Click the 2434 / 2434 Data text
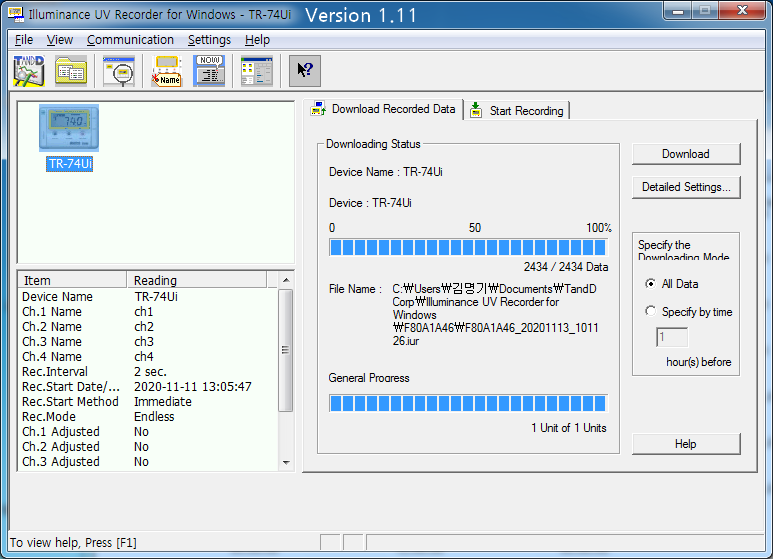Viewport: 773px width, 559px height. pos(566,267)
